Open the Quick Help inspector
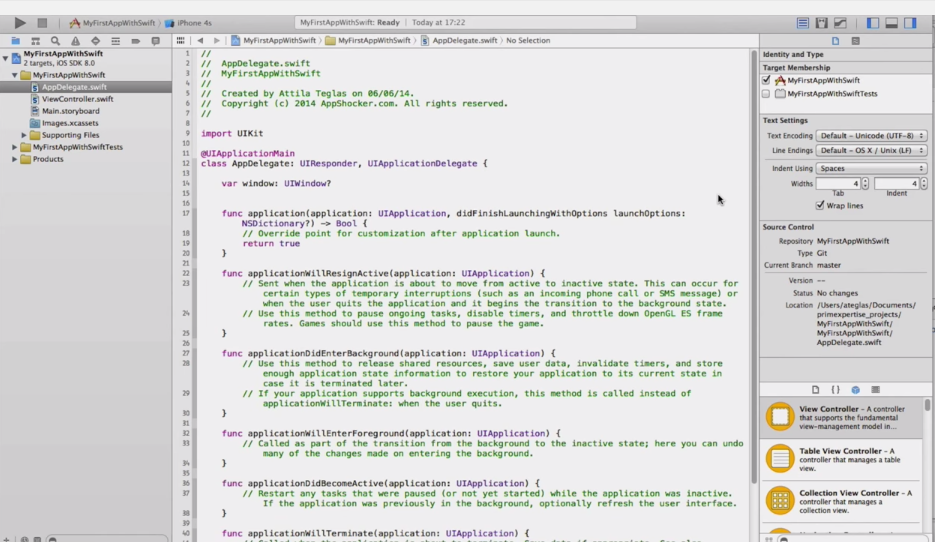Image resolution: width=935 pixels, height=542 pixels. click(856, 40)
